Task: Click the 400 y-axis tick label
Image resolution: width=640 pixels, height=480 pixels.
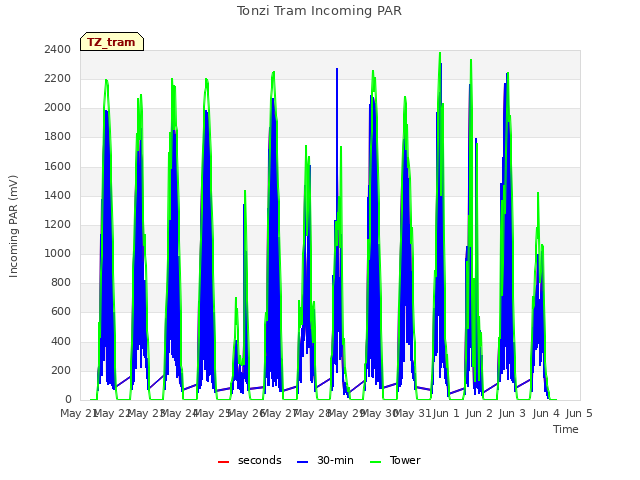Action: tap(61, 341)
